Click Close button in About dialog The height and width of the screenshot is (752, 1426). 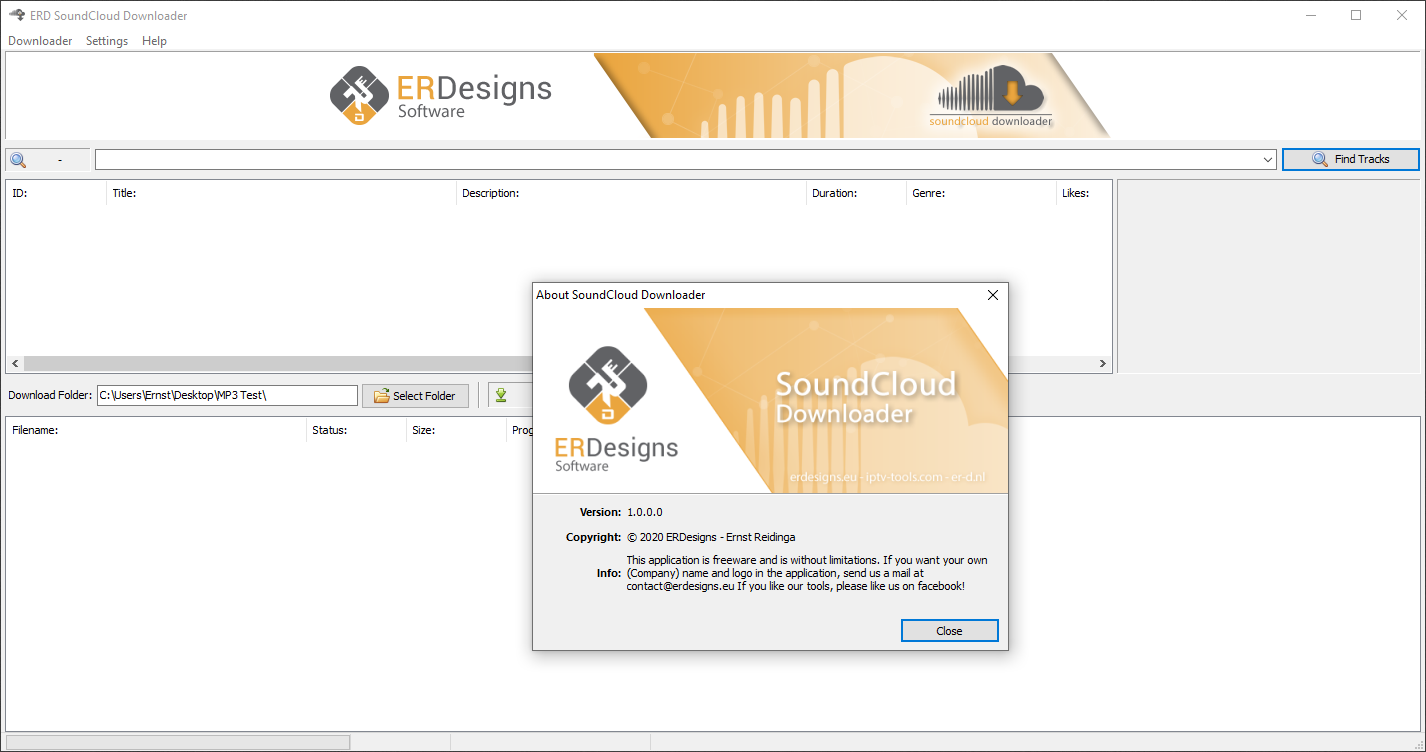click(x=949, y=631)
